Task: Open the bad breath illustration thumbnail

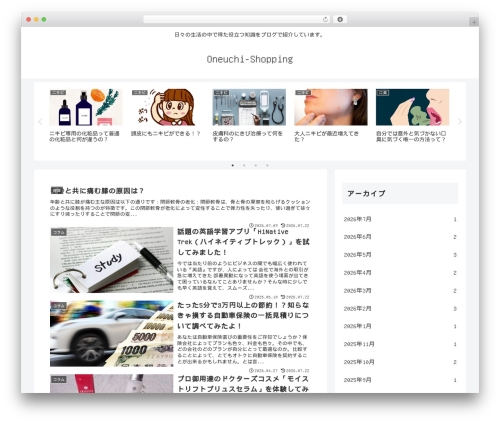Action: click(x=412, y=107)
